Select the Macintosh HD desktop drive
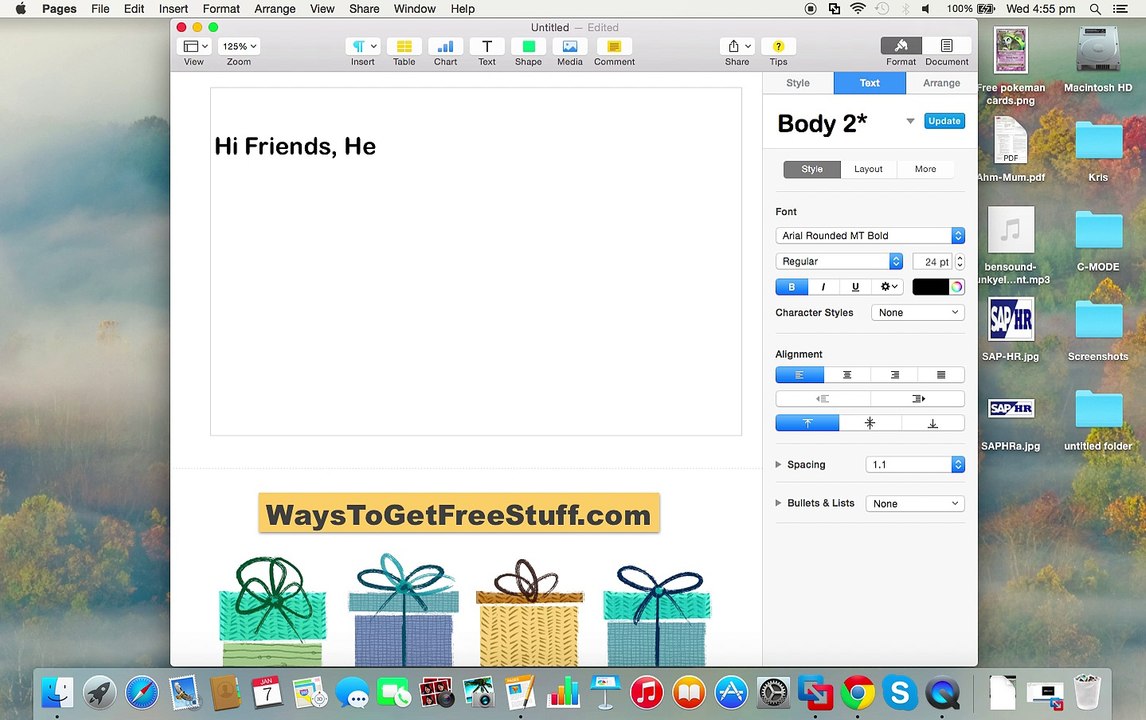Image resolution: width=1146 pixels, height=720 pixels. (x=1098, y=60)
